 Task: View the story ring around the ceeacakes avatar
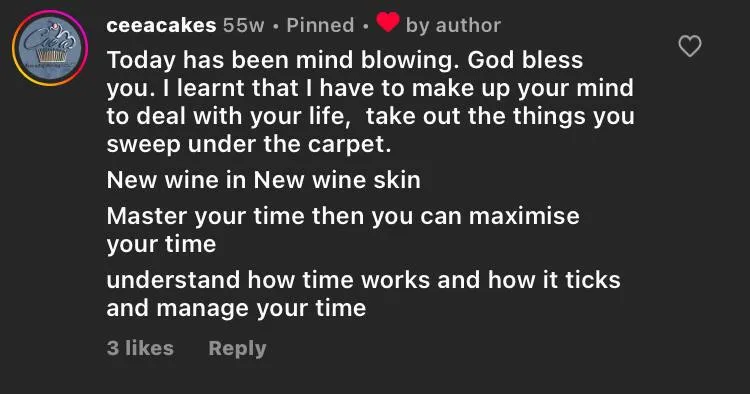(50, 48)
